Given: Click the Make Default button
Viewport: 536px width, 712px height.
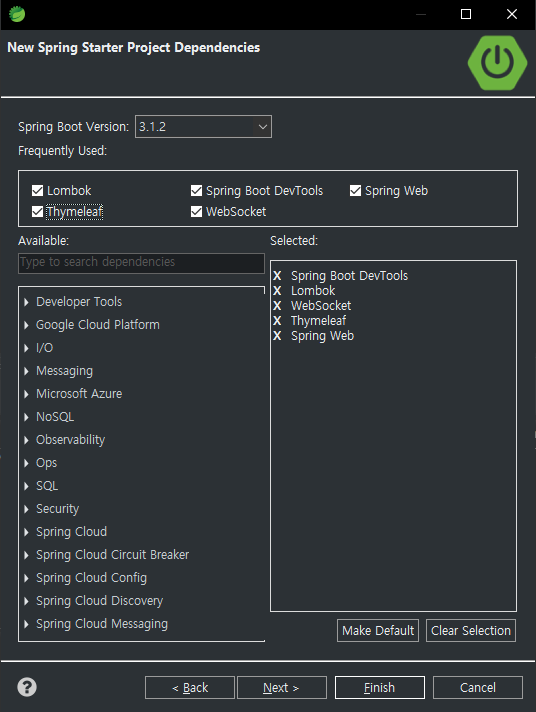Looking at the screenshot, I should [378, 631].
